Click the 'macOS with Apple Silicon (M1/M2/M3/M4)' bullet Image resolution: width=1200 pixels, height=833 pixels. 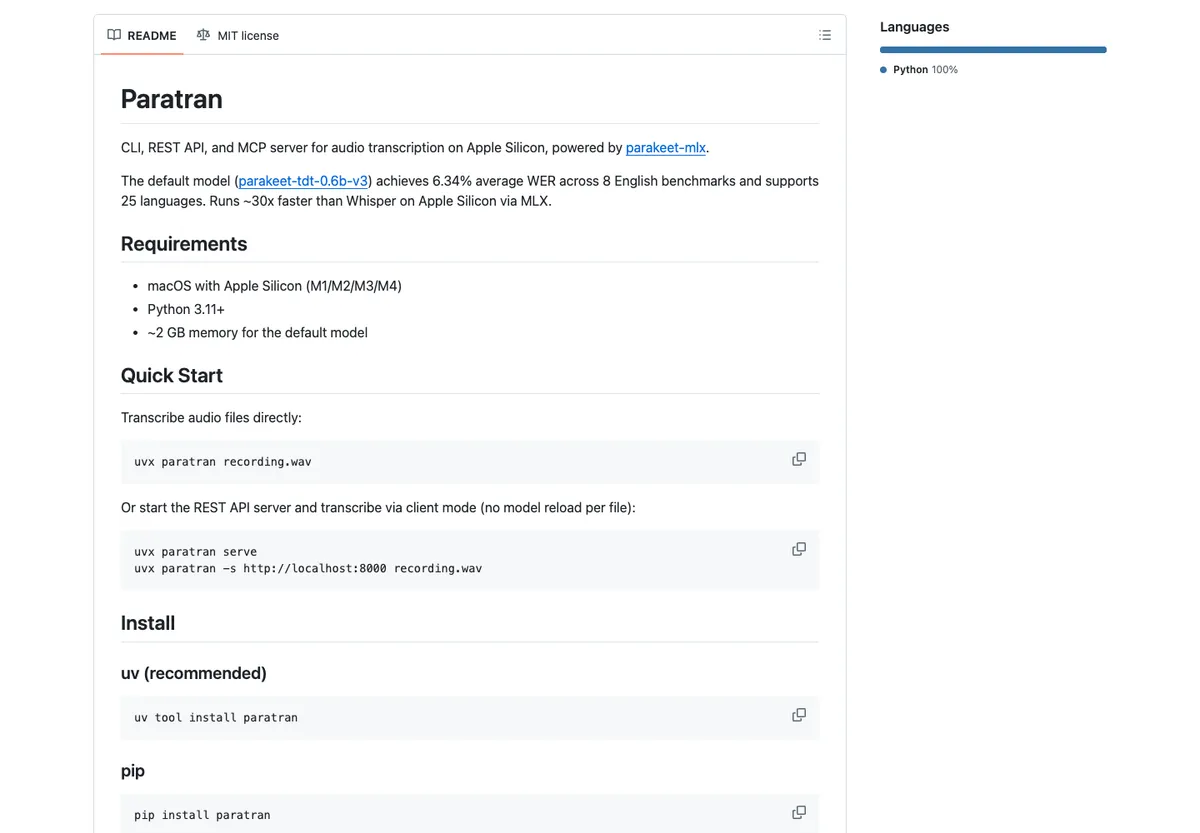274,286
